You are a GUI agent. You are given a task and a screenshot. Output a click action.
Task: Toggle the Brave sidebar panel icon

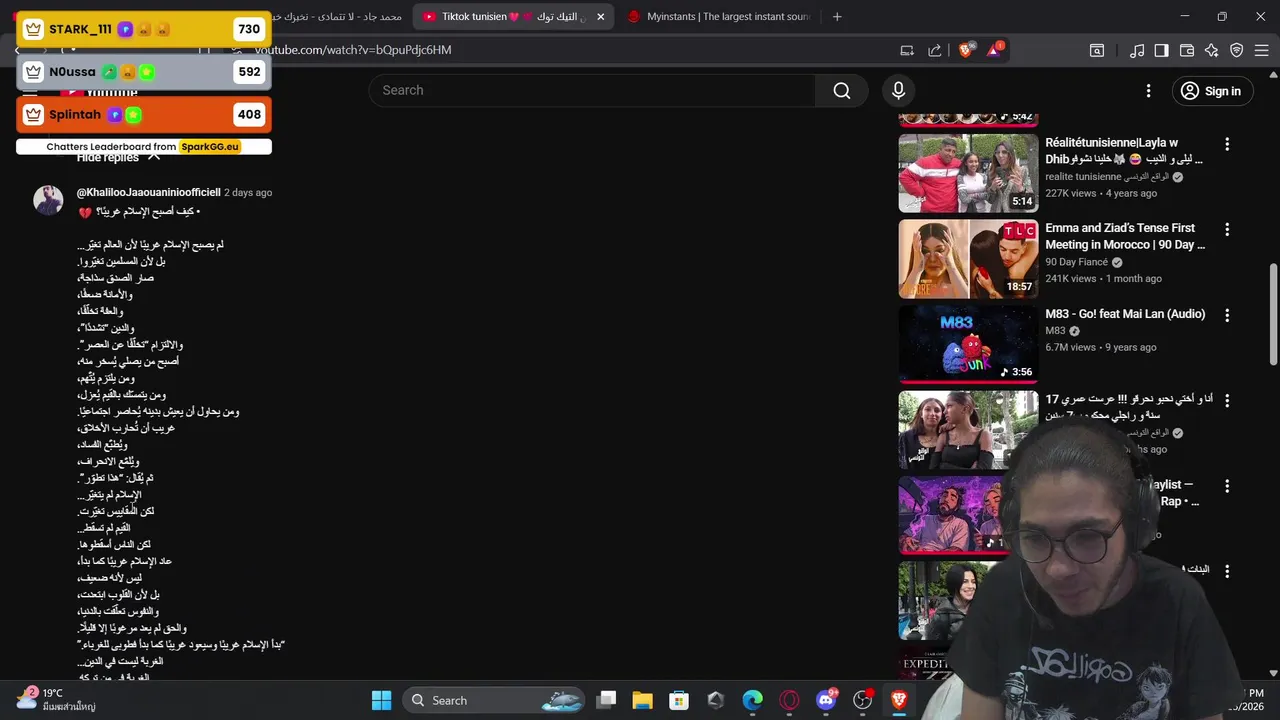click(x=1161, y=50)
